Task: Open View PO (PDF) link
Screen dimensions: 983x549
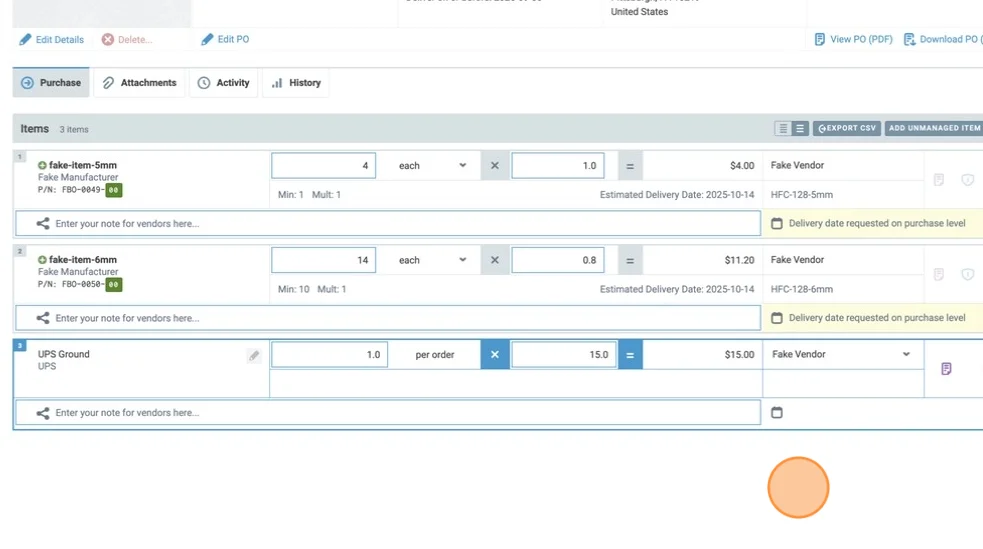Action: pyautogui.click(x=853, y=40)
